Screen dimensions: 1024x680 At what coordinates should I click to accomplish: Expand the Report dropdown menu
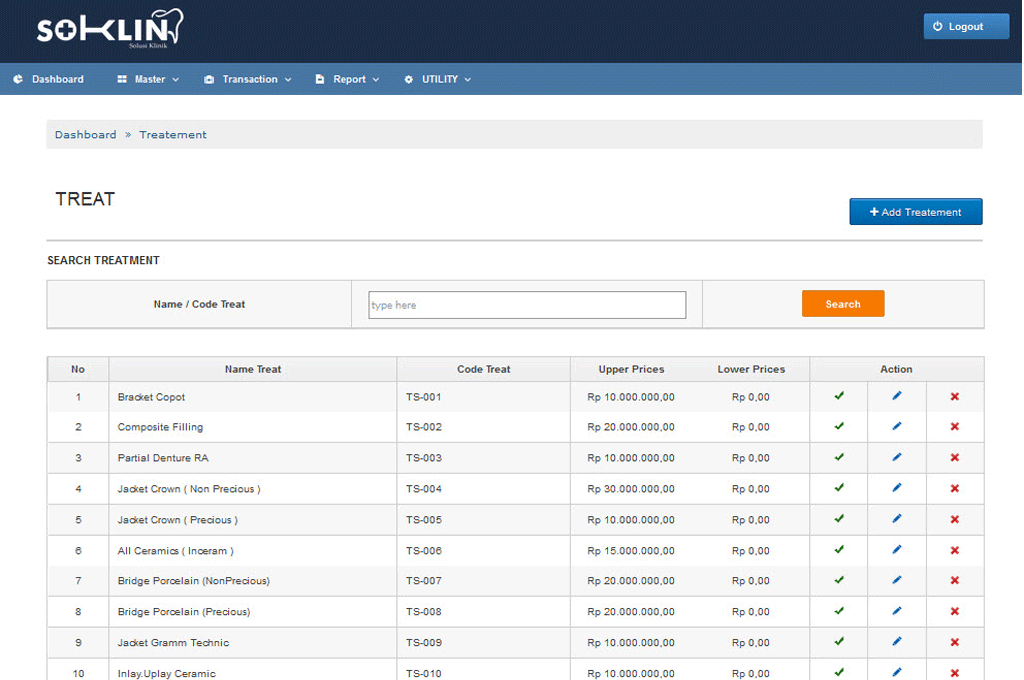click(x=348, y=79)
